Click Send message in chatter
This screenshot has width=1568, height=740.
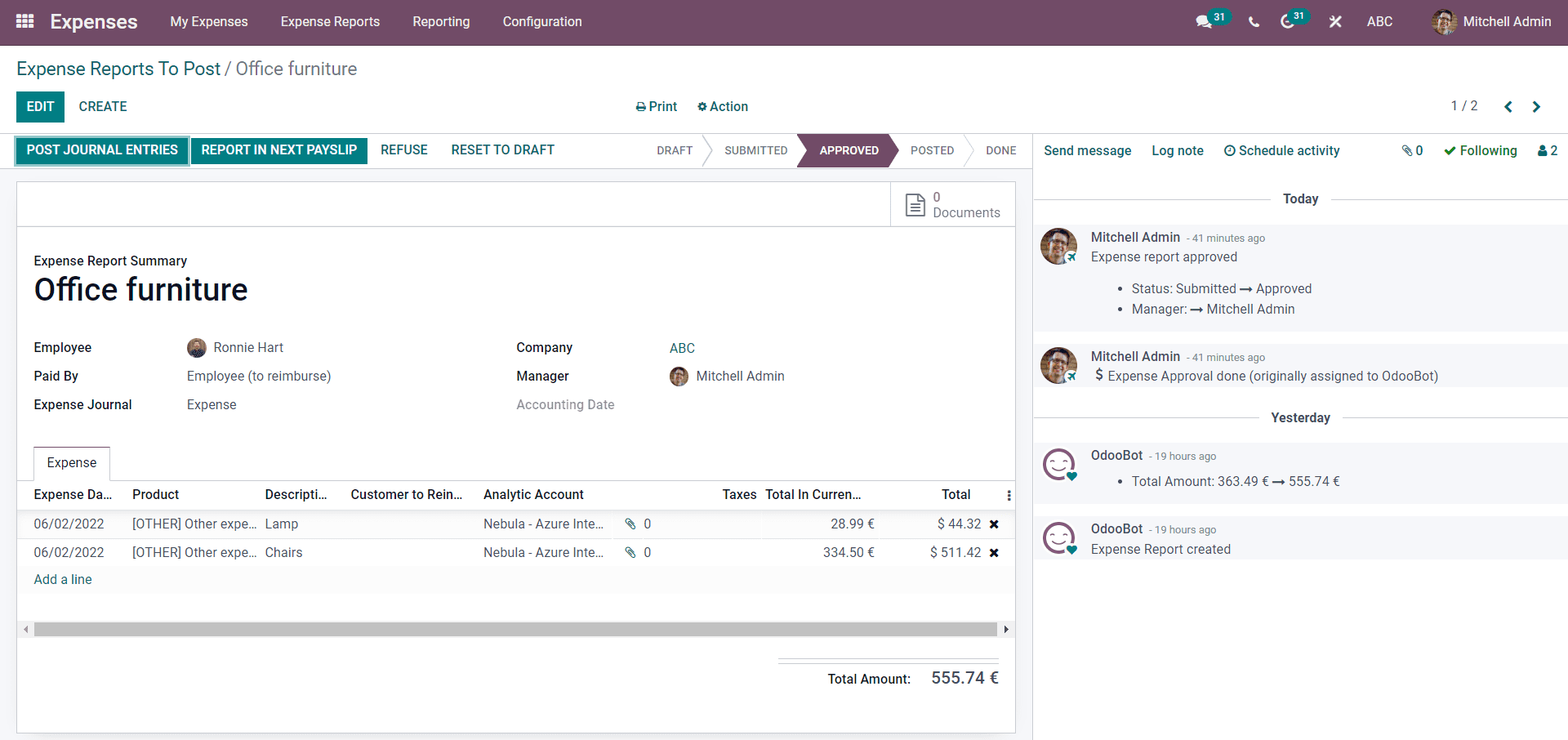coord(1088,151)
